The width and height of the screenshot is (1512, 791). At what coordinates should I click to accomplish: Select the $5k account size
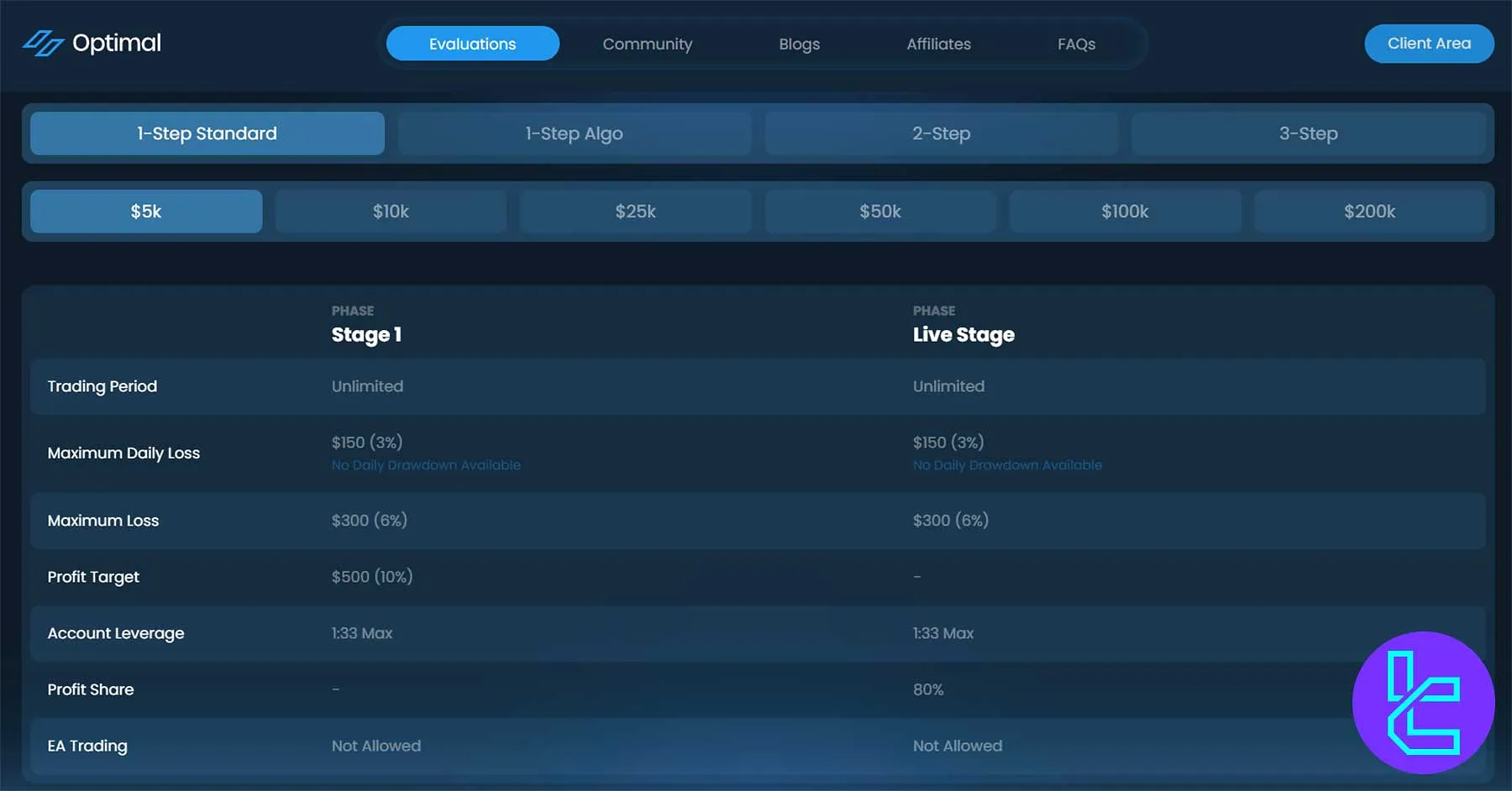click(146, 212)
